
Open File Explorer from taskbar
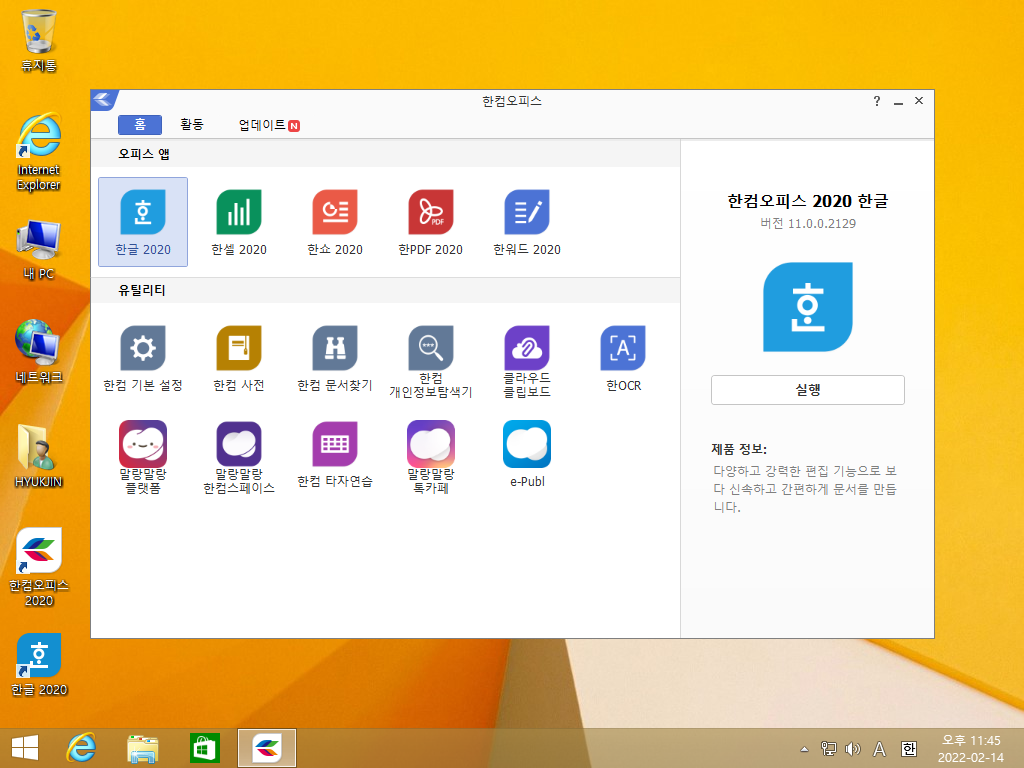[x=142, y=748]
